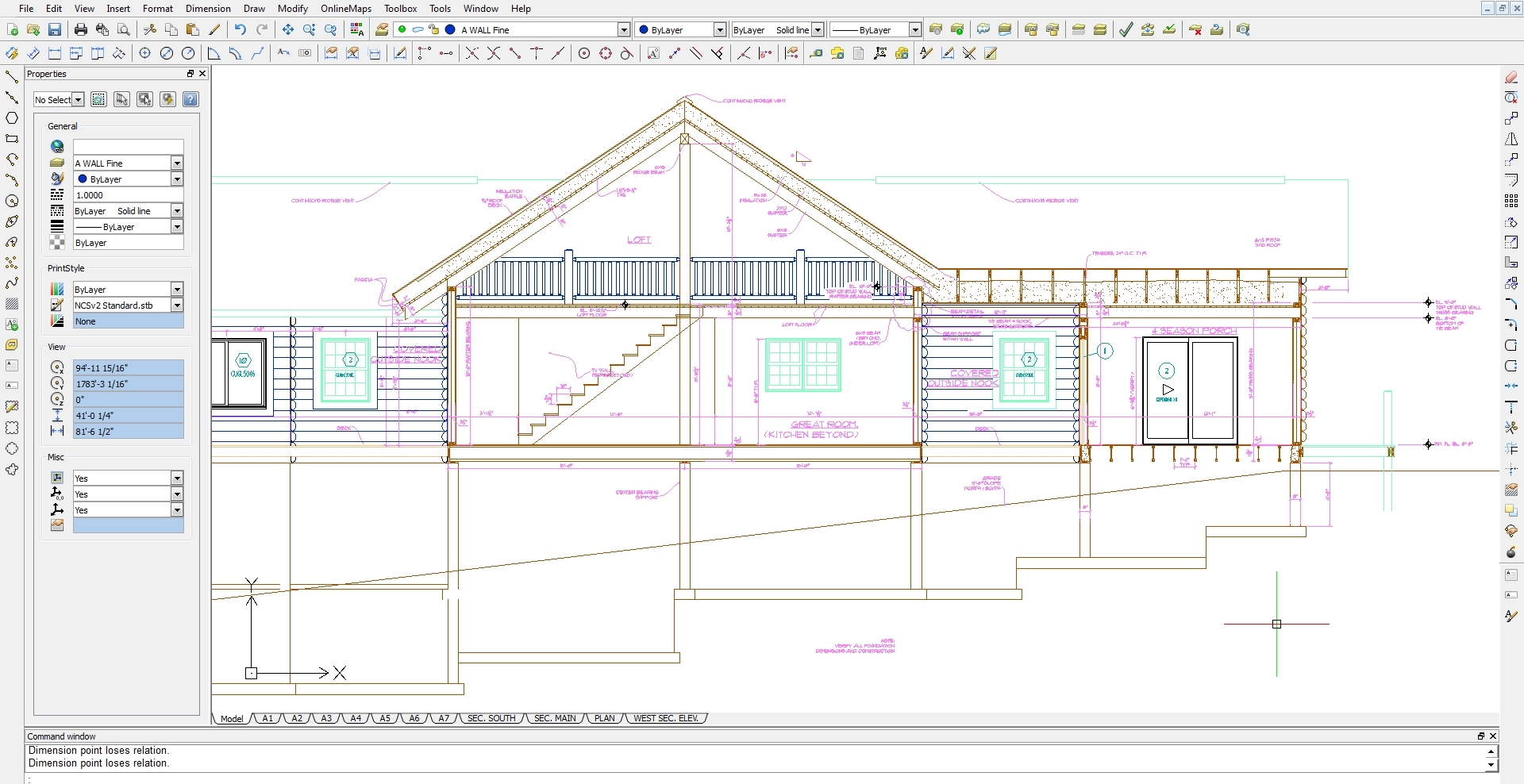Close the Command window panel

point(1493,736)
